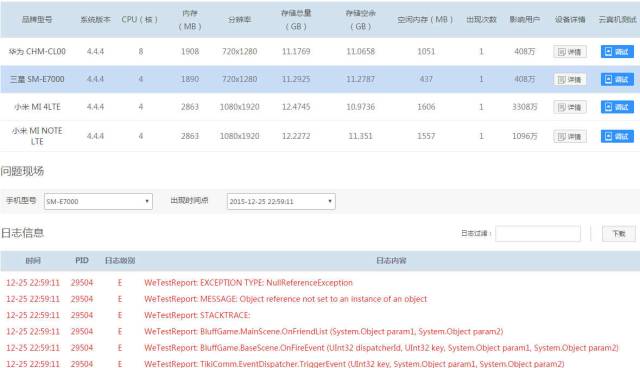Select the 'Object reference not set' message line

click(x=285, y=299)
